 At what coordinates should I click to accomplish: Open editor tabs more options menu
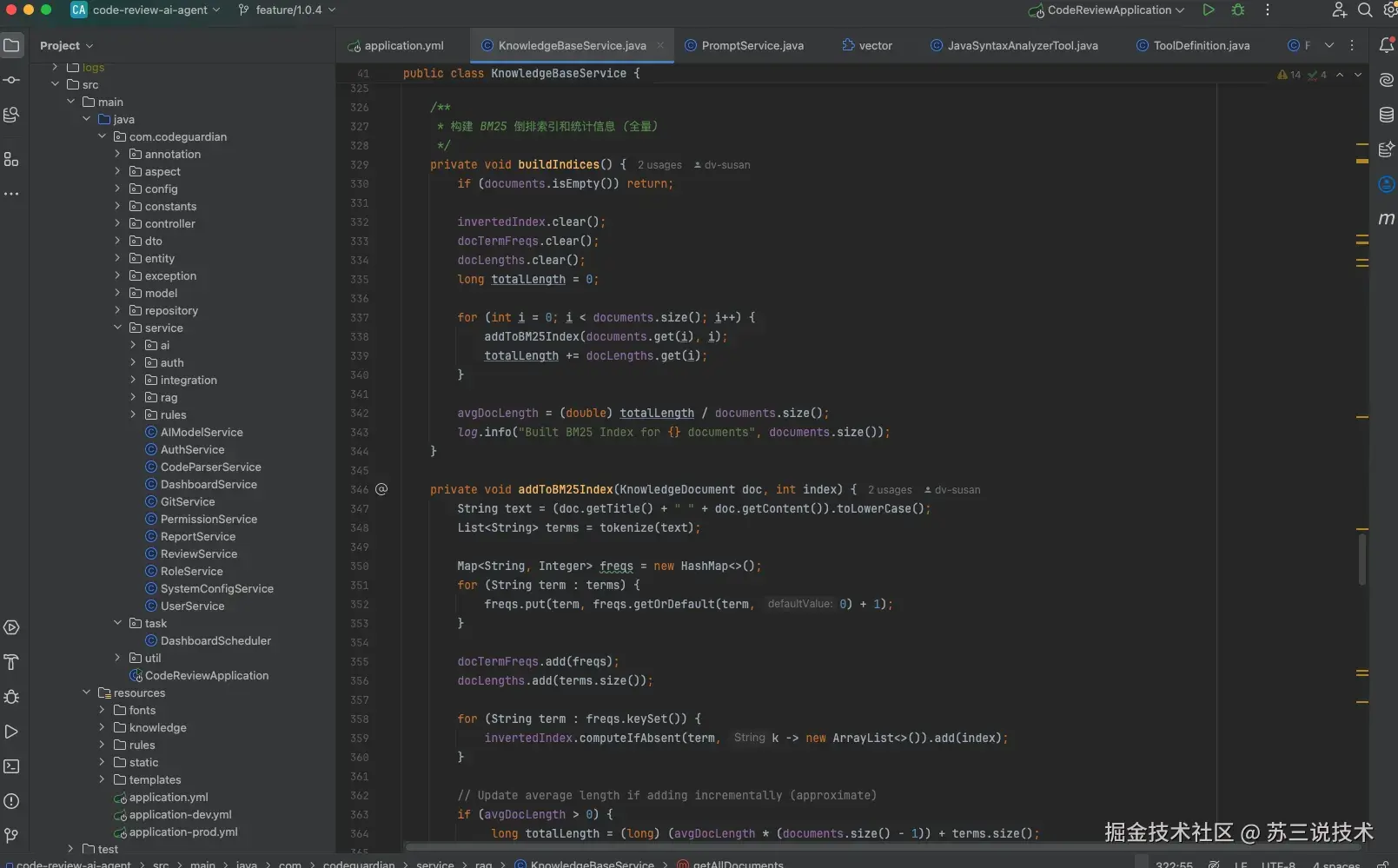click(x=1352, y=45)
